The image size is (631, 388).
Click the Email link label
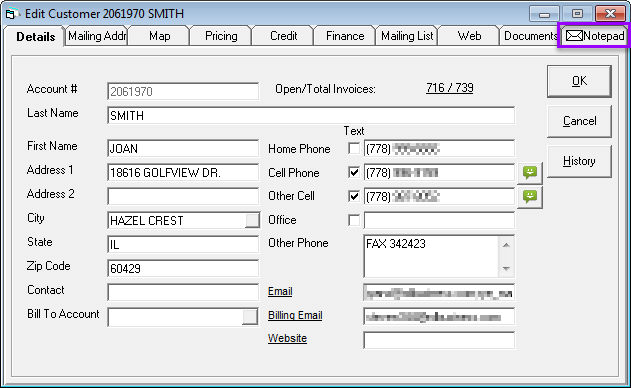(x=280, y=291)
